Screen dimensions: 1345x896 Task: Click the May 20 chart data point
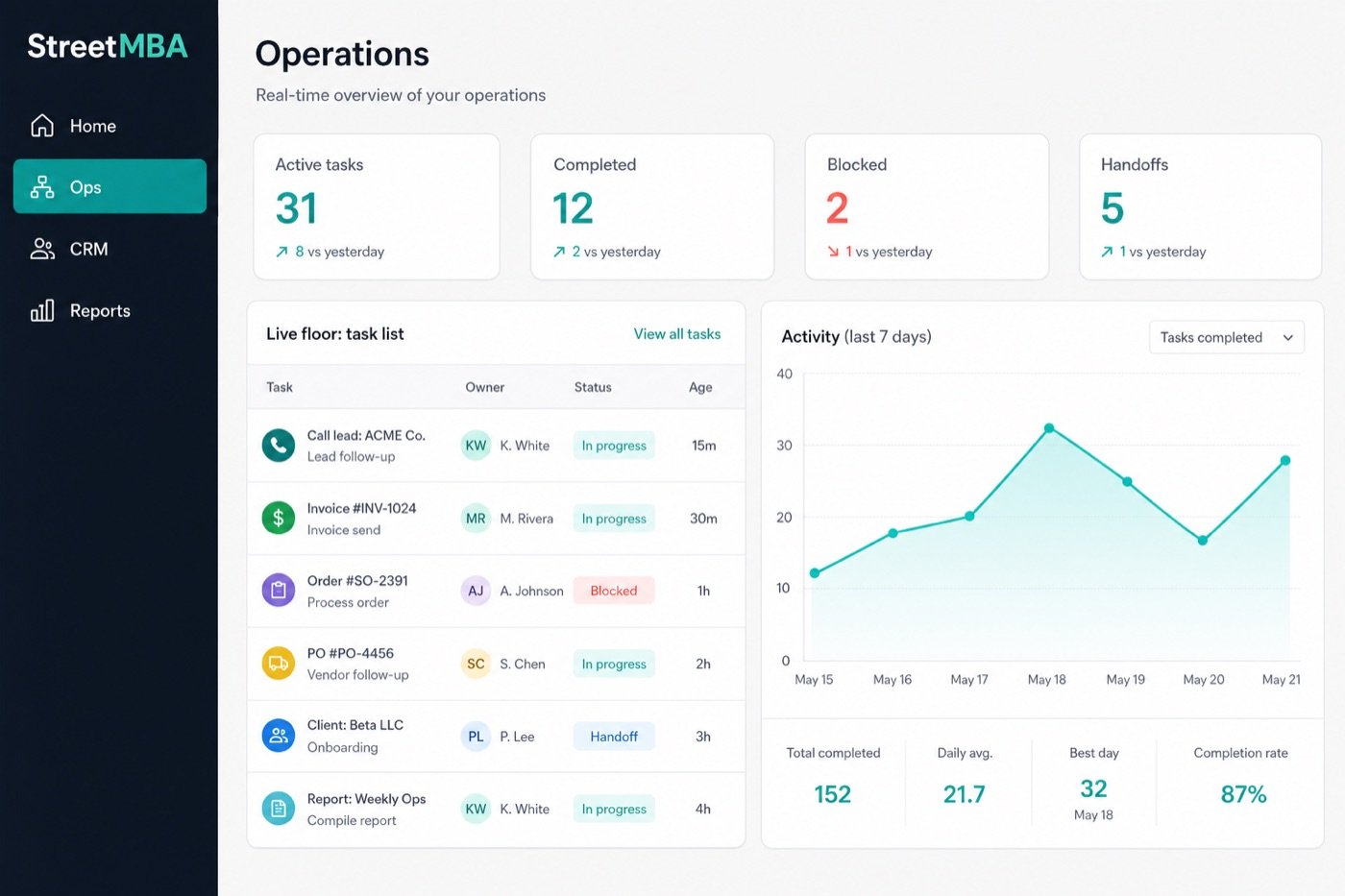[x=1202, y=541]
